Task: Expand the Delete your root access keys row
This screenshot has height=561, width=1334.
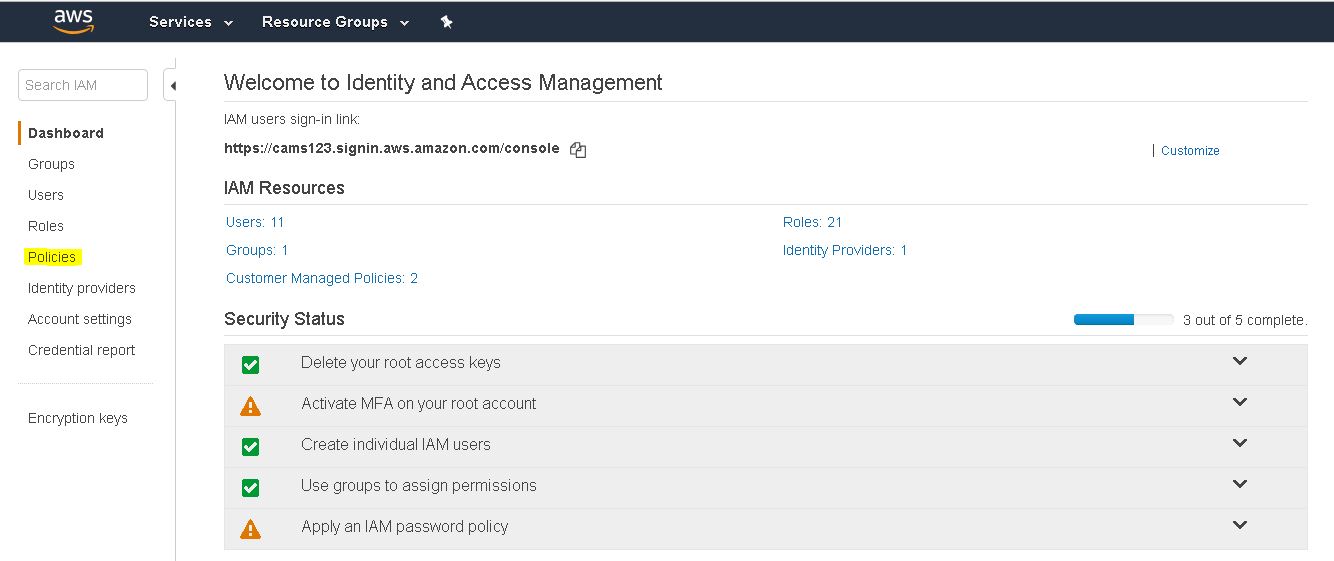Action: (x=1240, y=361)
